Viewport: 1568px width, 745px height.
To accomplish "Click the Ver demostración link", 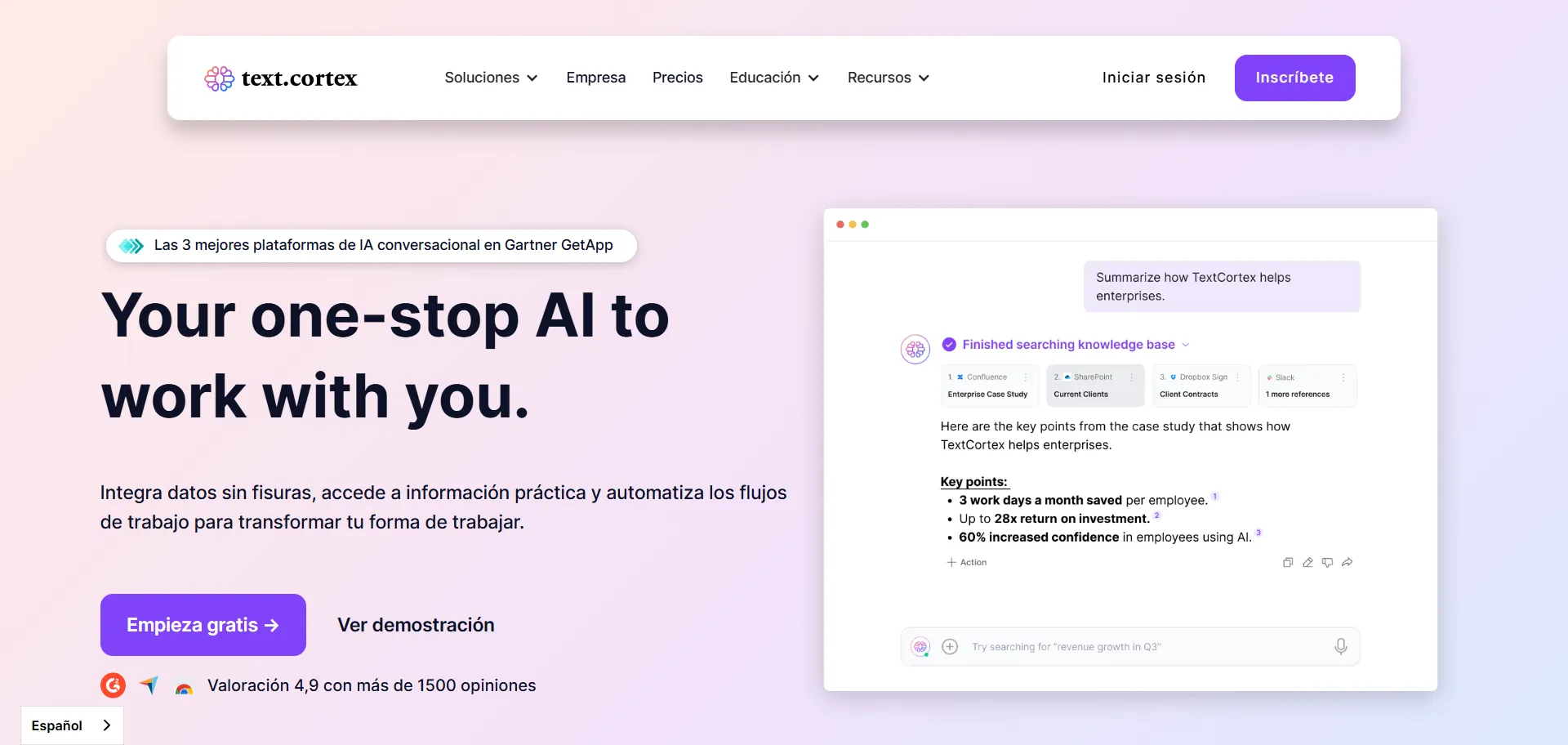I will (416, 625).
